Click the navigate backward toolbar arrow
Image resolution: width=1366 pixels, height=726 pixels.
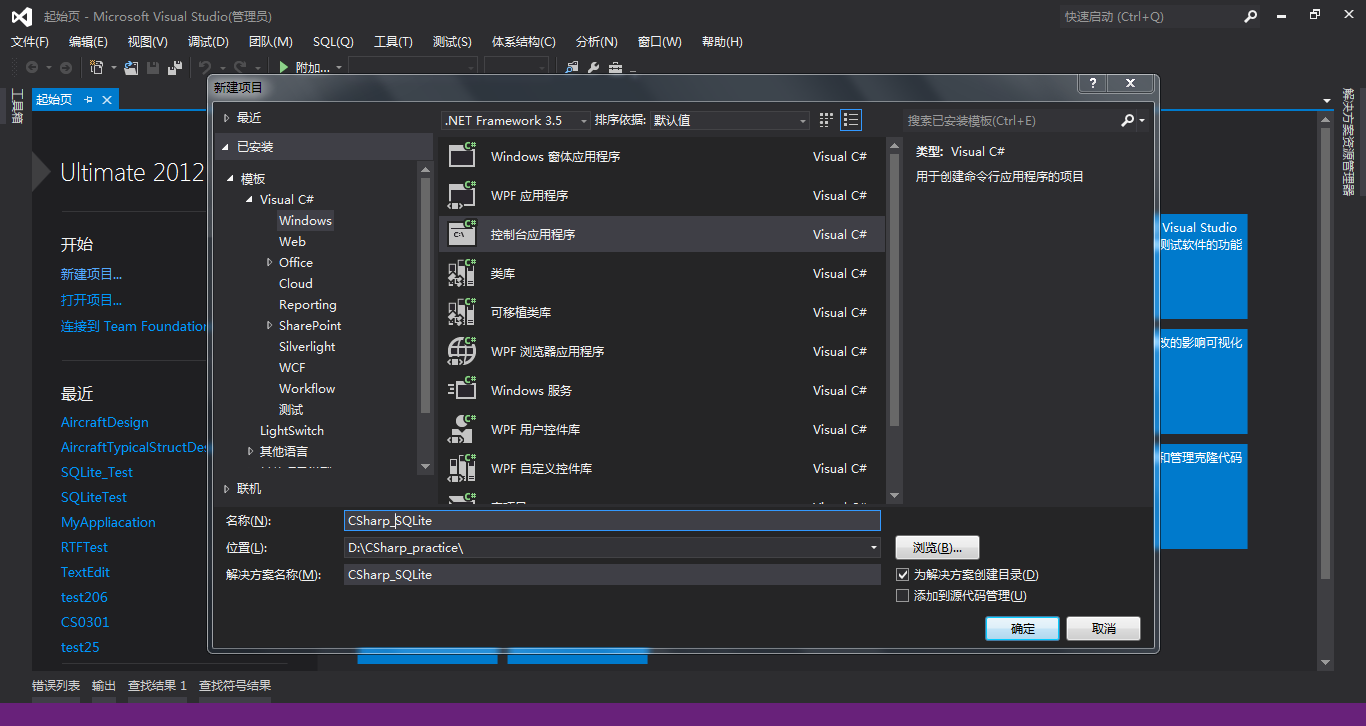[32, 67]
